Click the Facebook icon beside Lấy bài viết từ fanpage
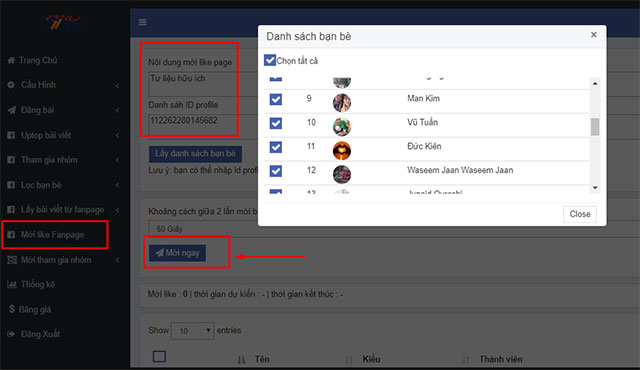Image resolution: width=640 pixels, height=370 pixels. [x=11, y=210]
